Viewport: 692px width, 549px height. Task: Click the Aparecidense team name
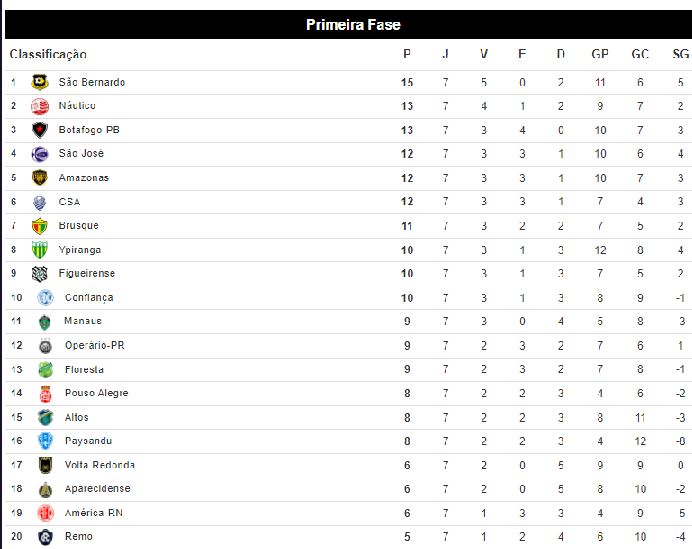[x=97, y=489]
